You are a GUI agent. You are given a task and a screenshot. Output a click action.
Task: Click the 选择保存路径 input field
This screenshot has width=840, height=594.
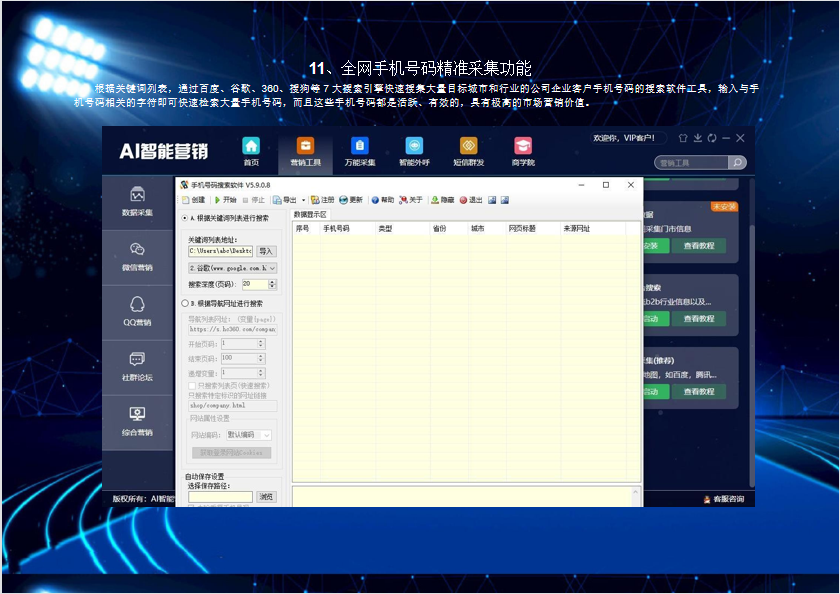coord(220,497)
